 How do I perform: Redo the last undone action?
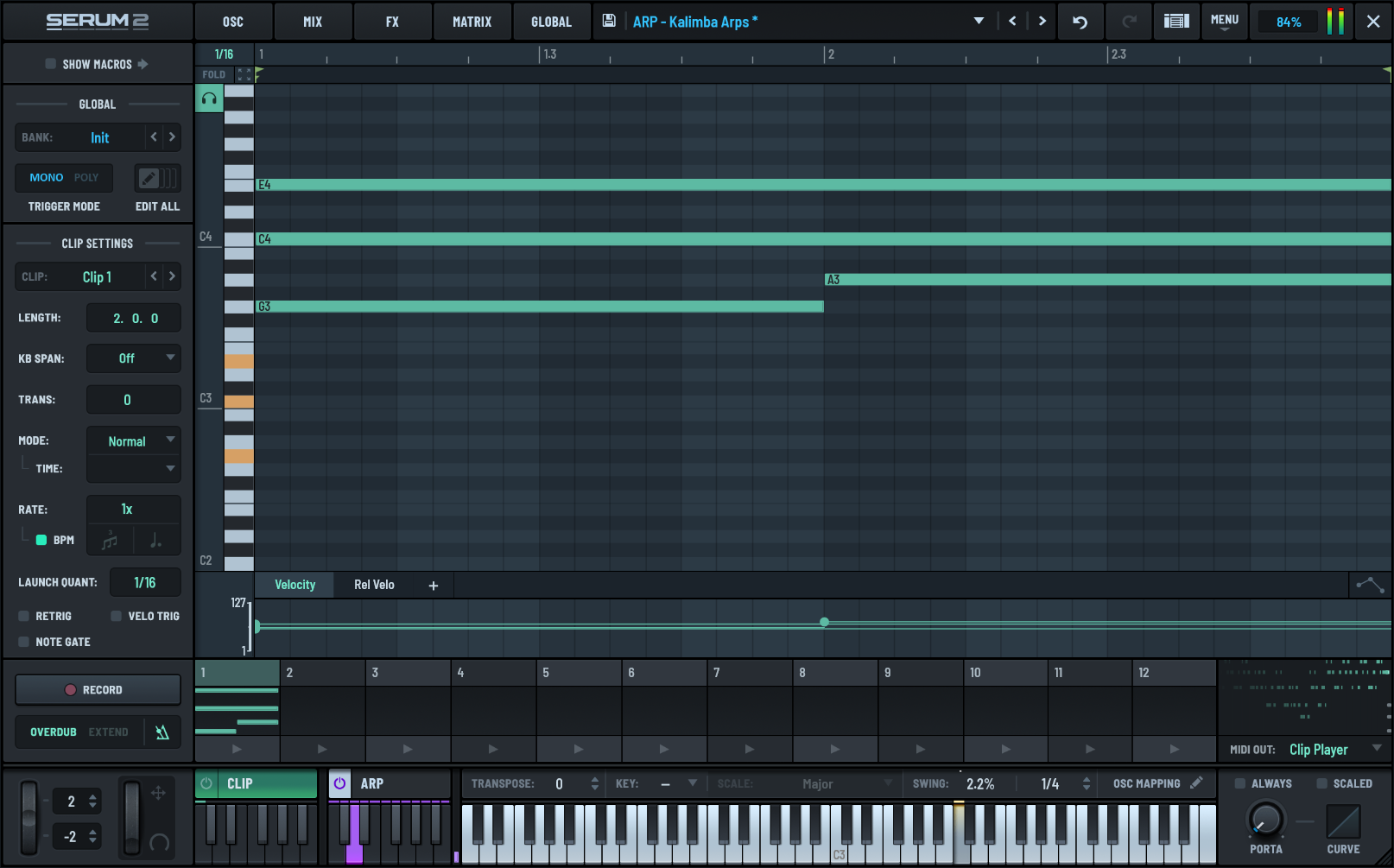coord(1128,22)
